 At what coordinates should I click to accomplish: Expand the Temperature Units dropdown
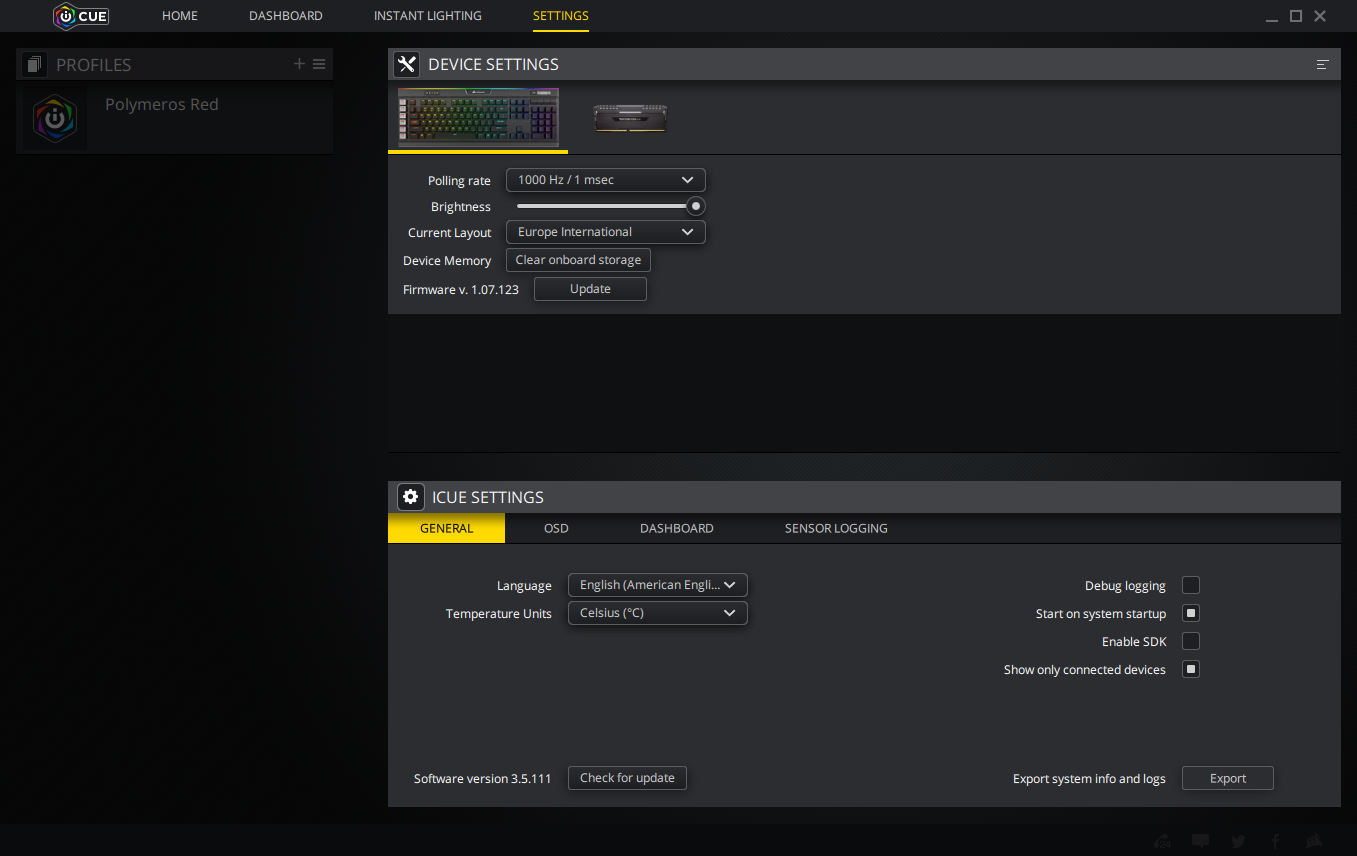(x=657, y=613)
